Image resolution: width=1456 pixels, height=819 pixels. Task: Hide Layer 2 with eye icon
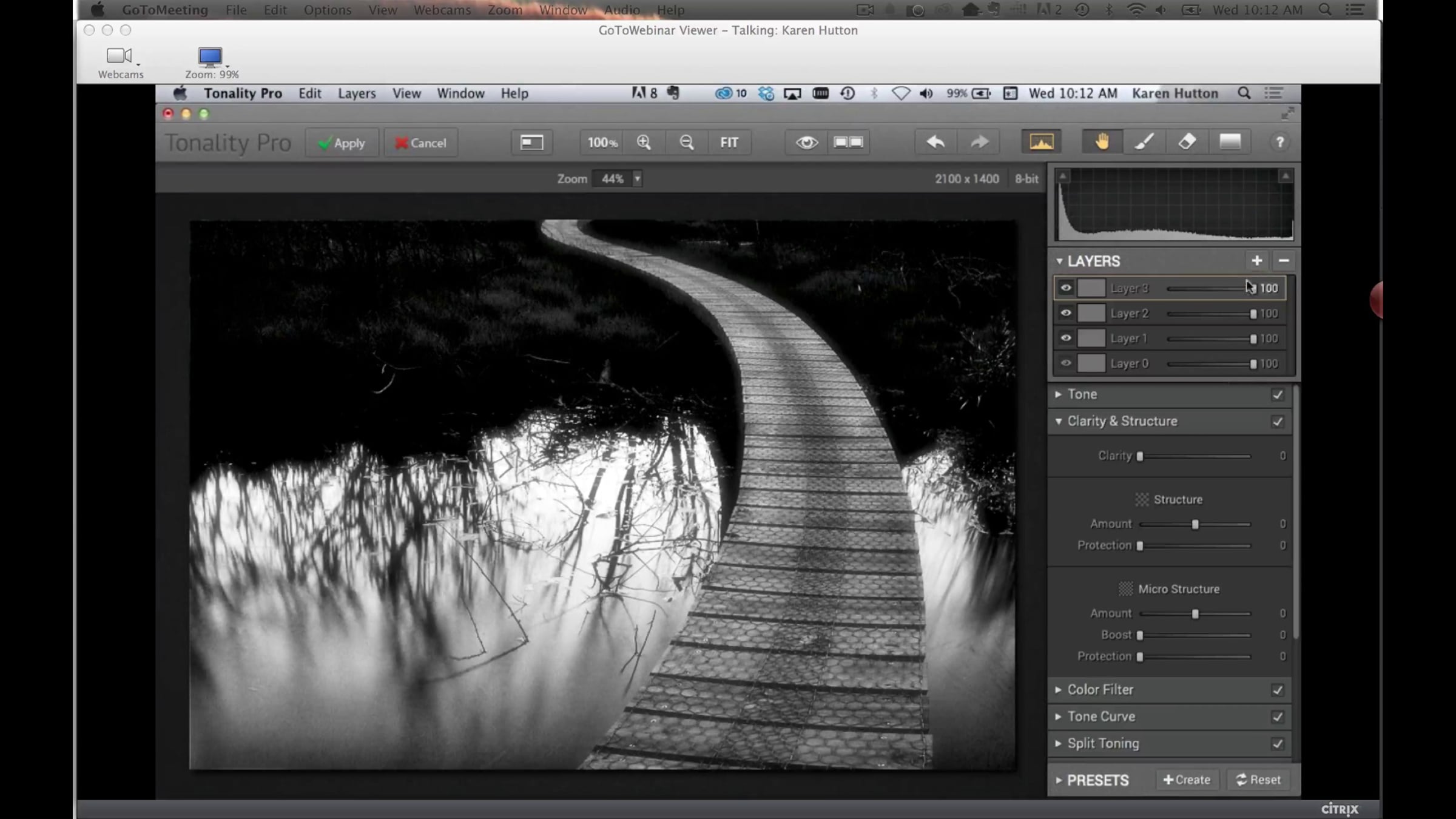[x=1066, y=313]
